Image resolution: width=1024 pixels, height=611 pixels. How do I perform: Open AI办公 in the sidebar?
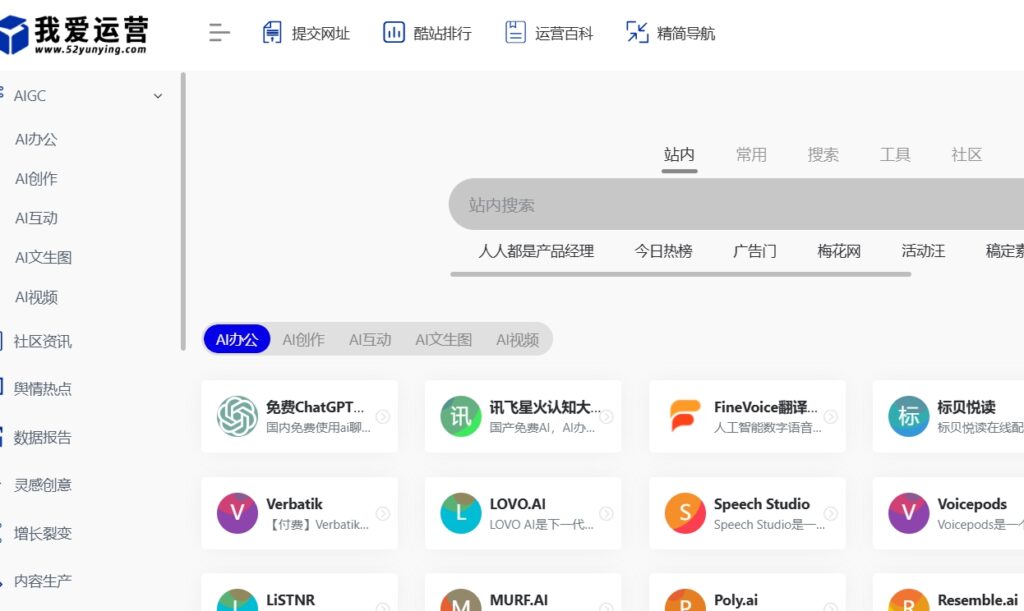(36, 139)
